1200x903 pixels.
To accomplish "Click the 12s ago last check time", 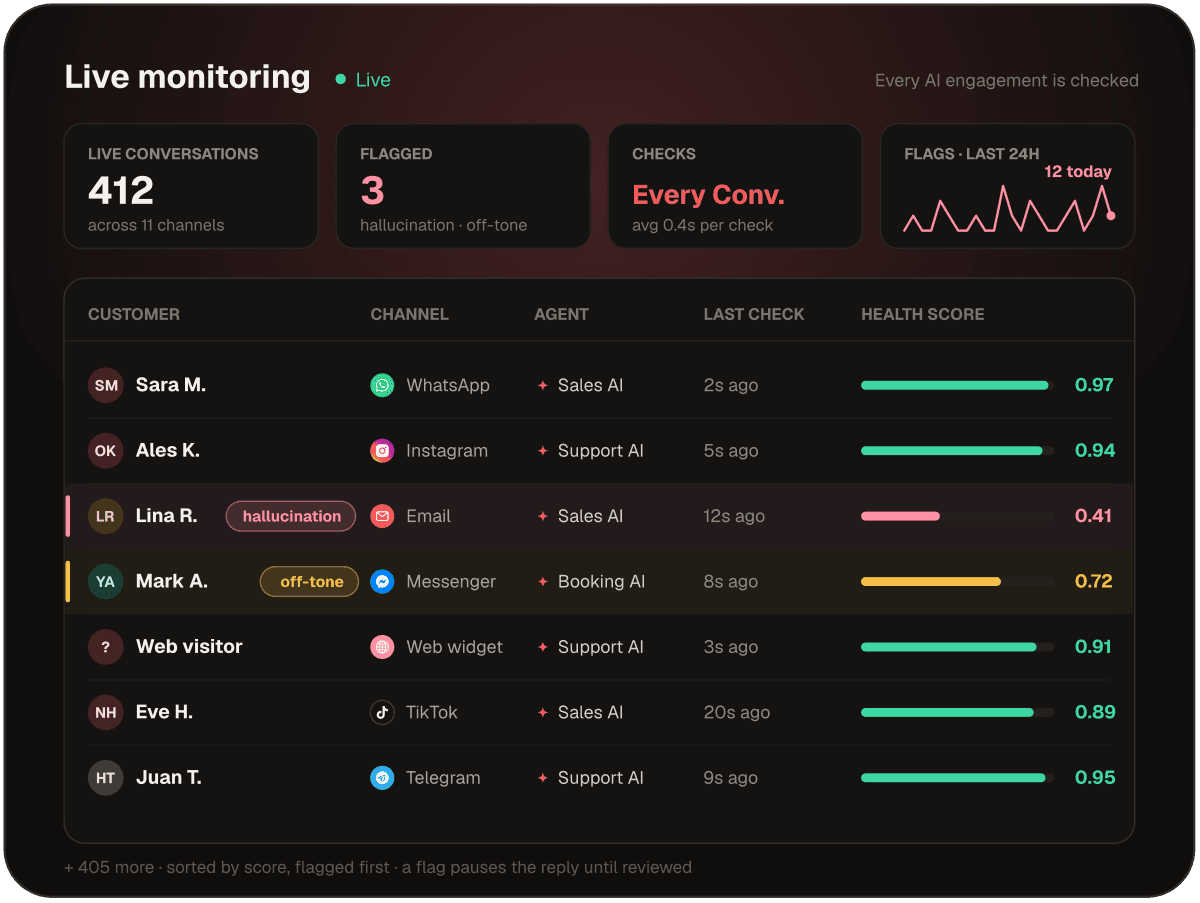I will pos(734,516).
